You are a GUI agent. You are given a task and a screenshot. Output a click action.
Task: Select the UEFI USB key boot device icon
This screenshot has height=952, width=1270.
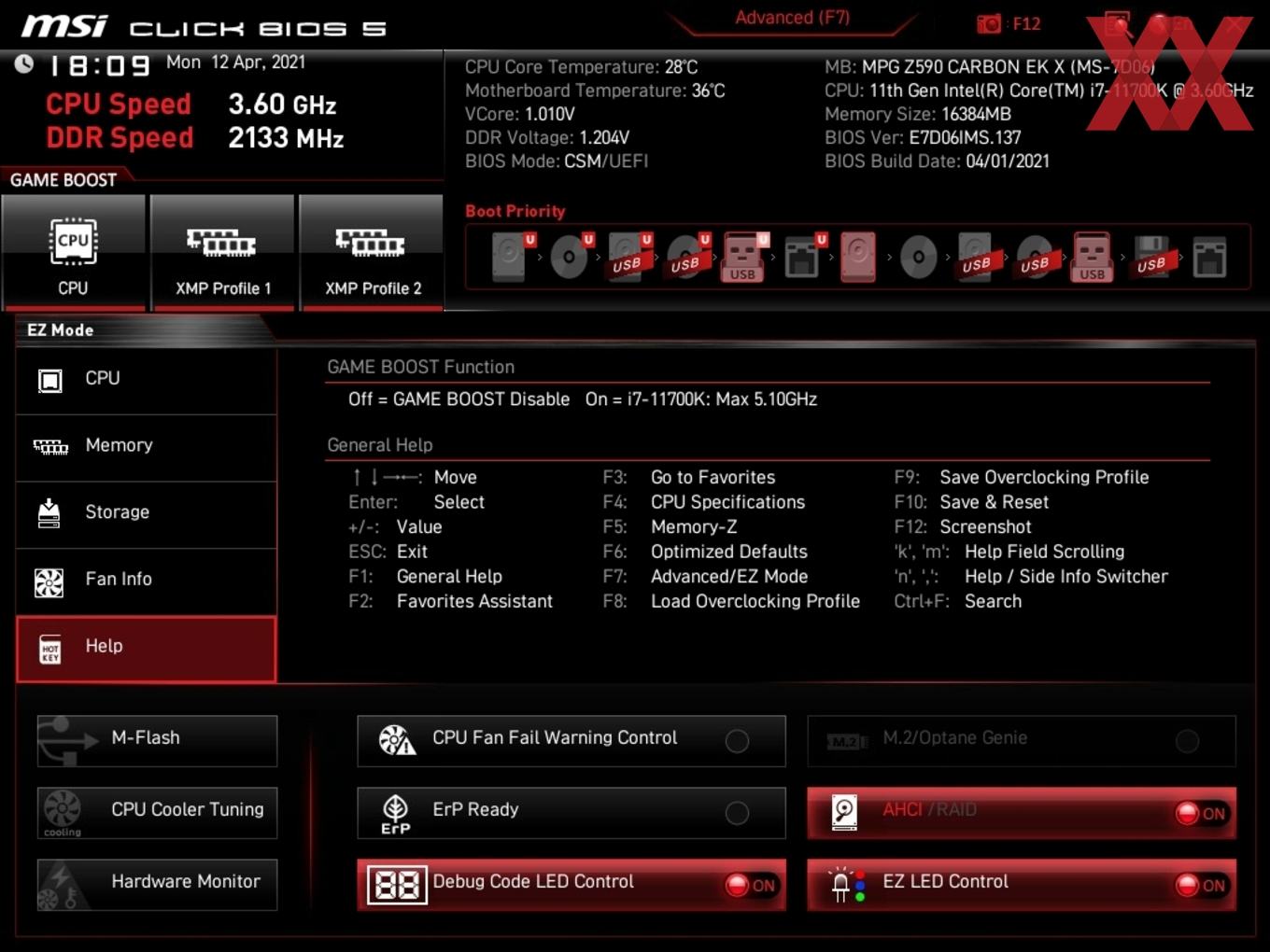tap(744, 257)
